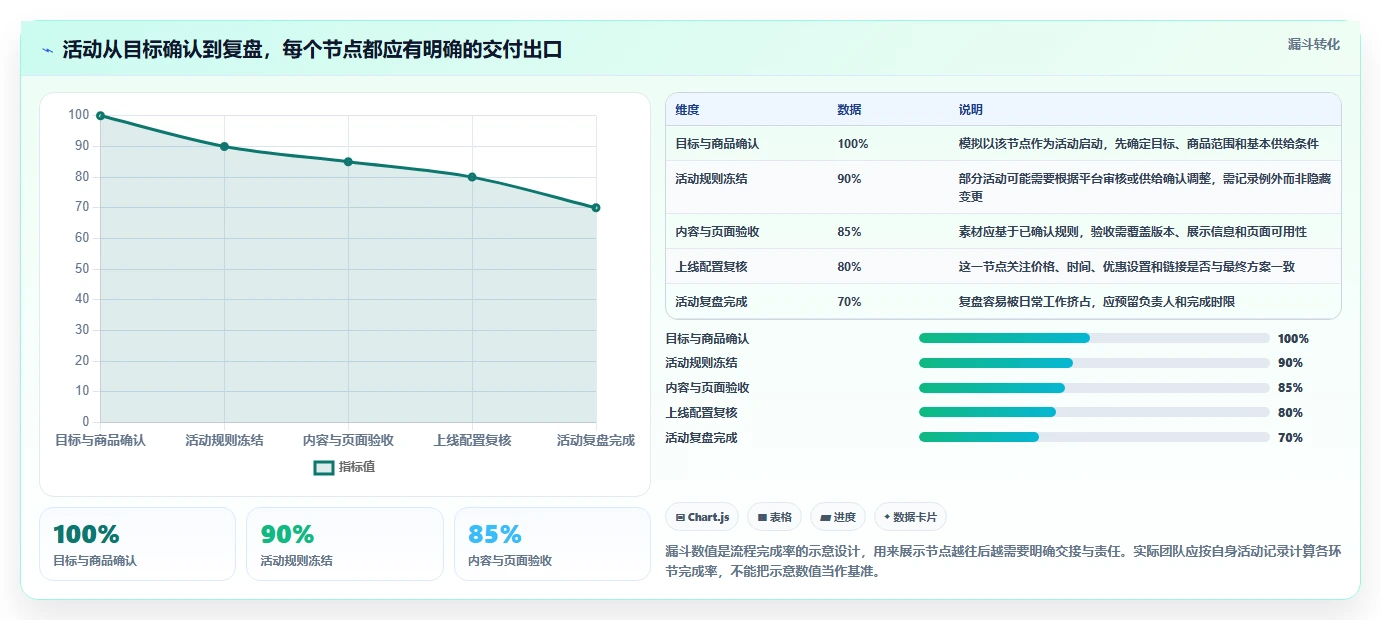This screenshot has height=620, width=1381.
Task: Click the 漏斗转化 label in the header
Action: point(1314,44)
